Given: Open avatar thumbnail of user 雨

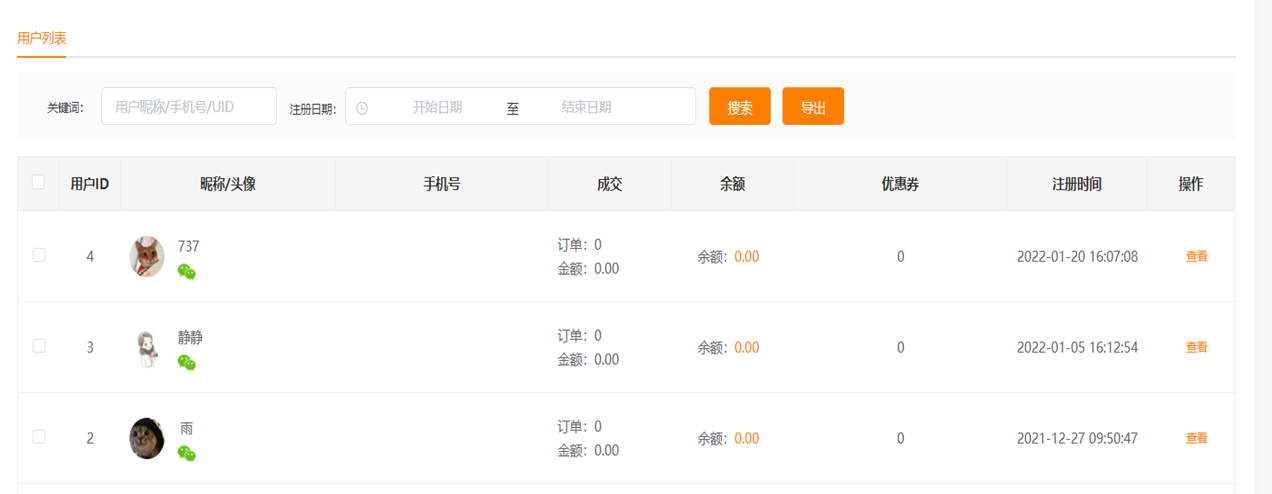Looking at the screenshot, I should pyautogui.click(x=147, y=438).
